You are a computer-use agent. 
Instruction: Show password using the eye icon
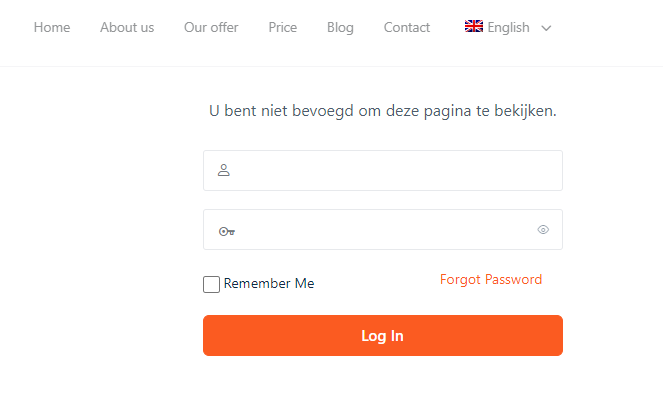pyautogui.click(x=543, y=229)
